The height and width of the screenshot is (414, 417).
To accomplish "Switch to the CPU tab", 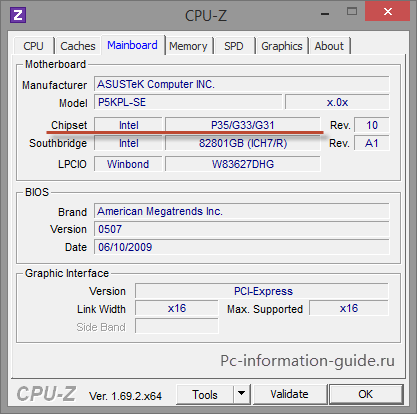I will [33, 46].
